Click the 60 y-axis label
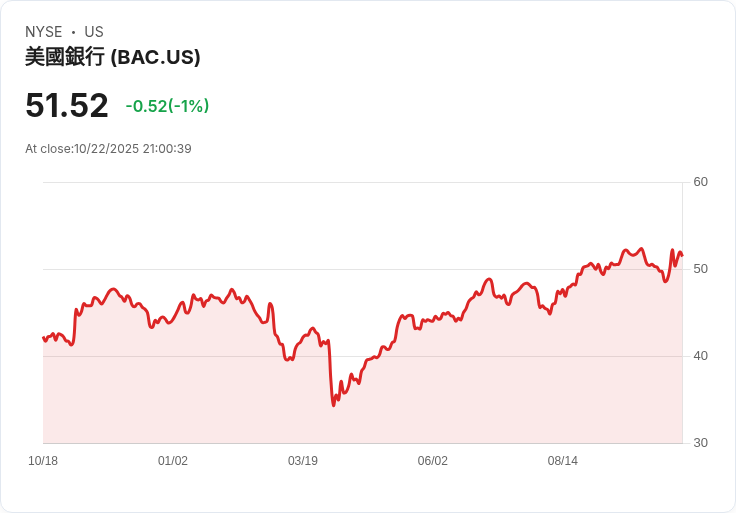Image resolution: width=736 pixels, height=513 pixels. [x=700, y=182]
